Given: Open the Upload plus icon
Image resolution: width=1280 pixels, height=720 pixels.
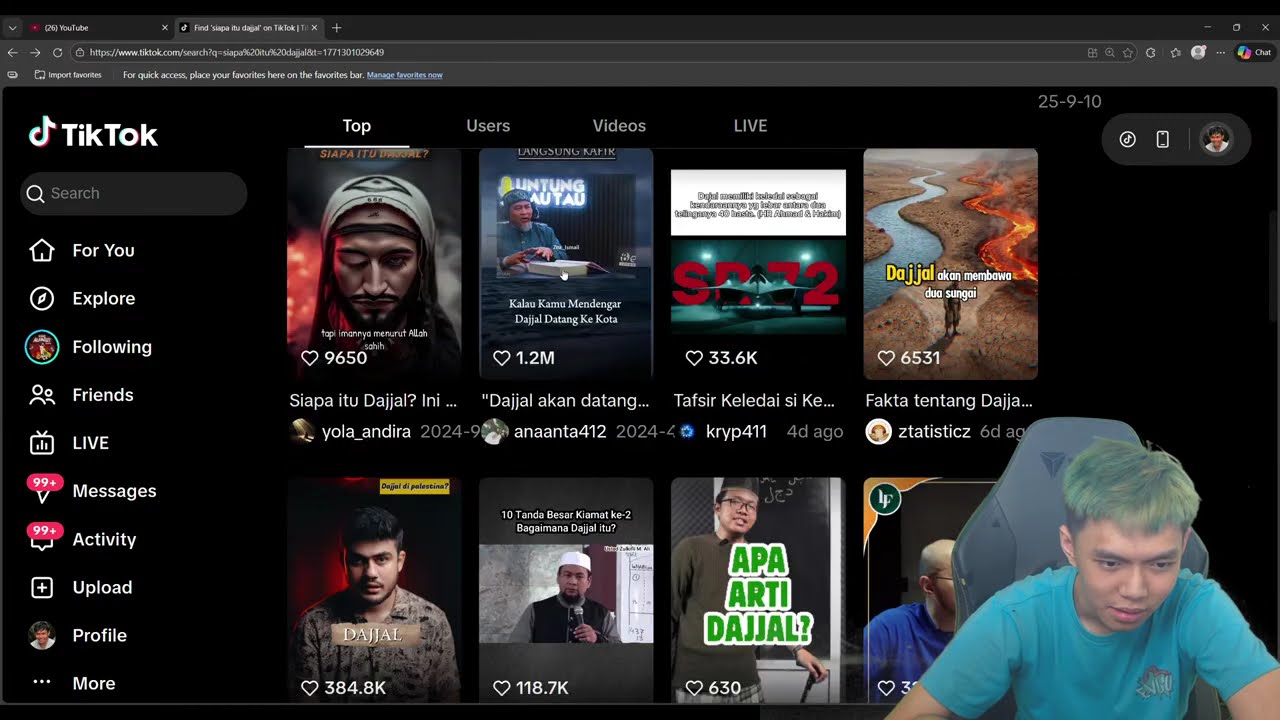Looking at the screenshot, I should pyautogui.click(x=42, y=587).
